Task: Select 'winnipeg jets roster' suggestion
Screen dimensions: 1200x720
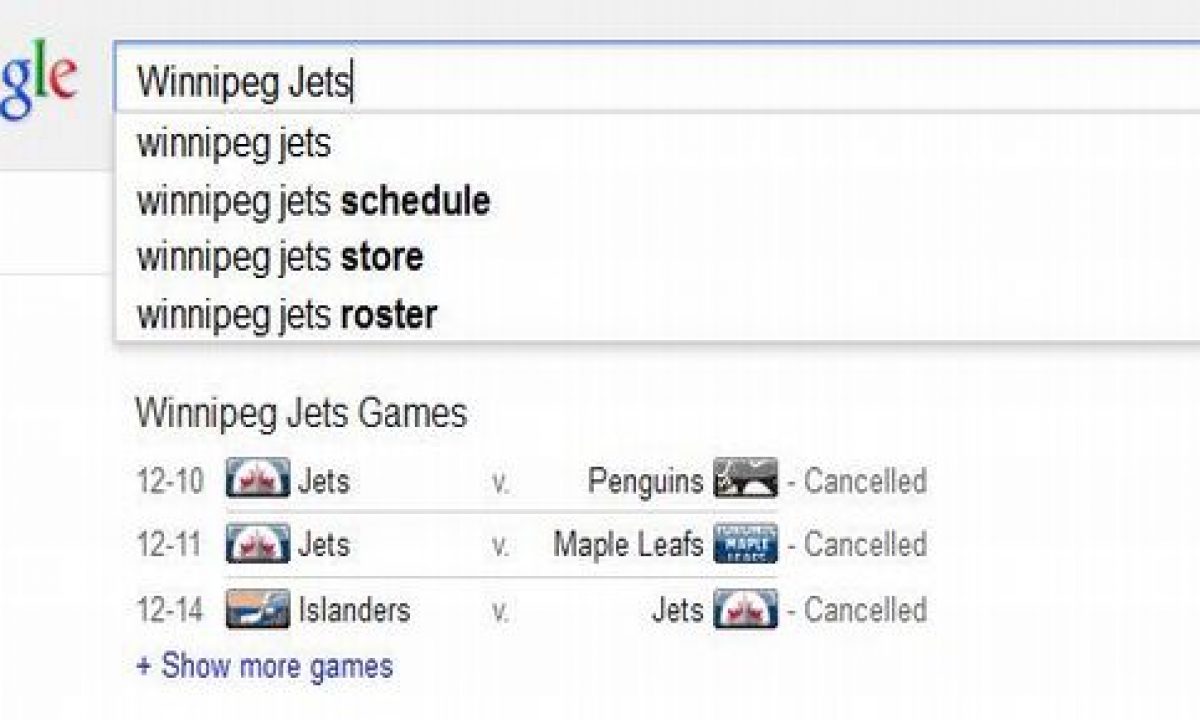Action: point(287,315)
